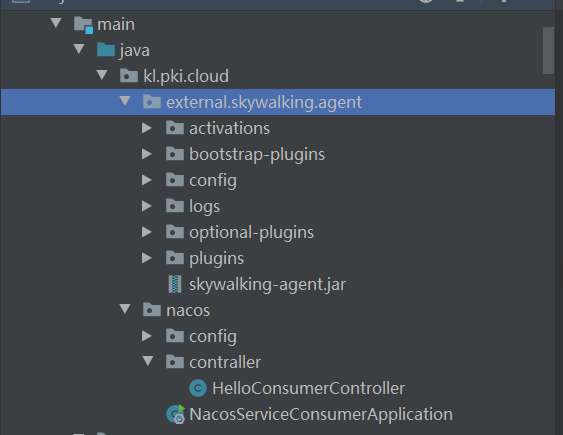Screen dimensions: 563x435
Task: Select the nacos package
Action: click(x=188, y=310)
